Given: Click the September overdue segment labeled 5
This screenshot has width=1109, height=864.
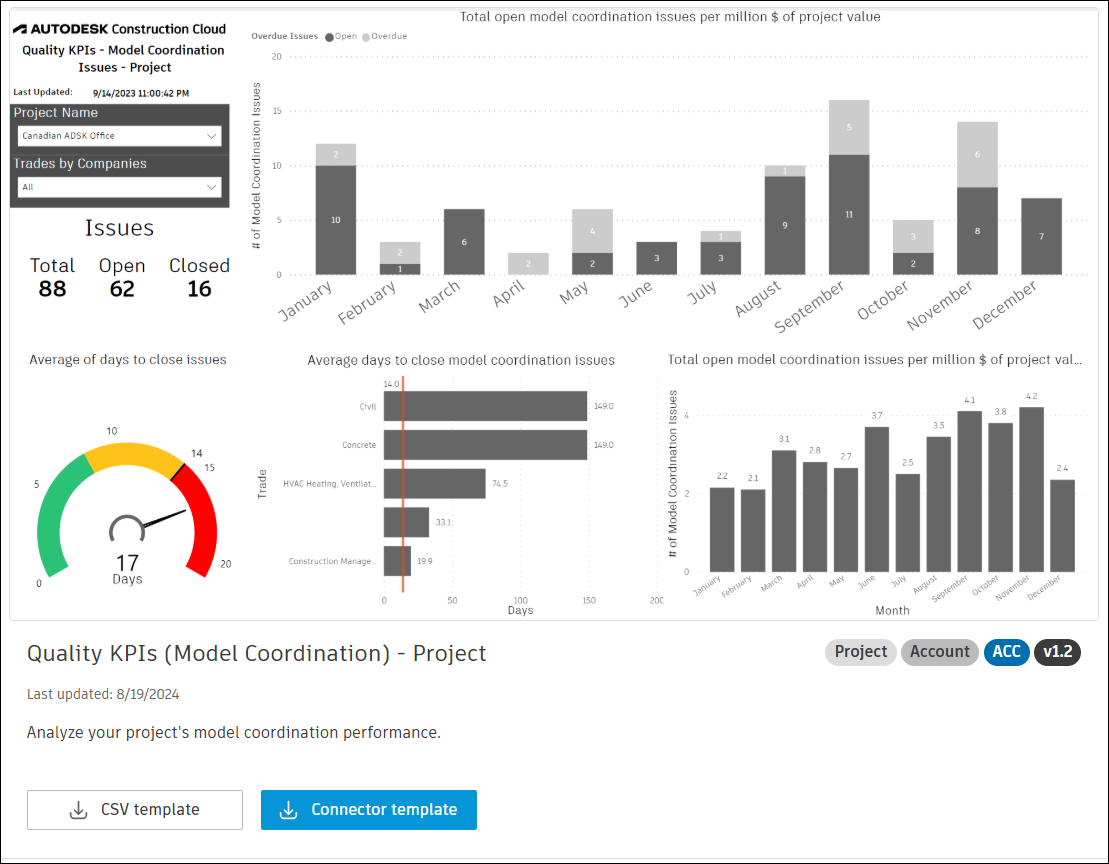Looking at the screenshot, I should [x=849, y=127].
